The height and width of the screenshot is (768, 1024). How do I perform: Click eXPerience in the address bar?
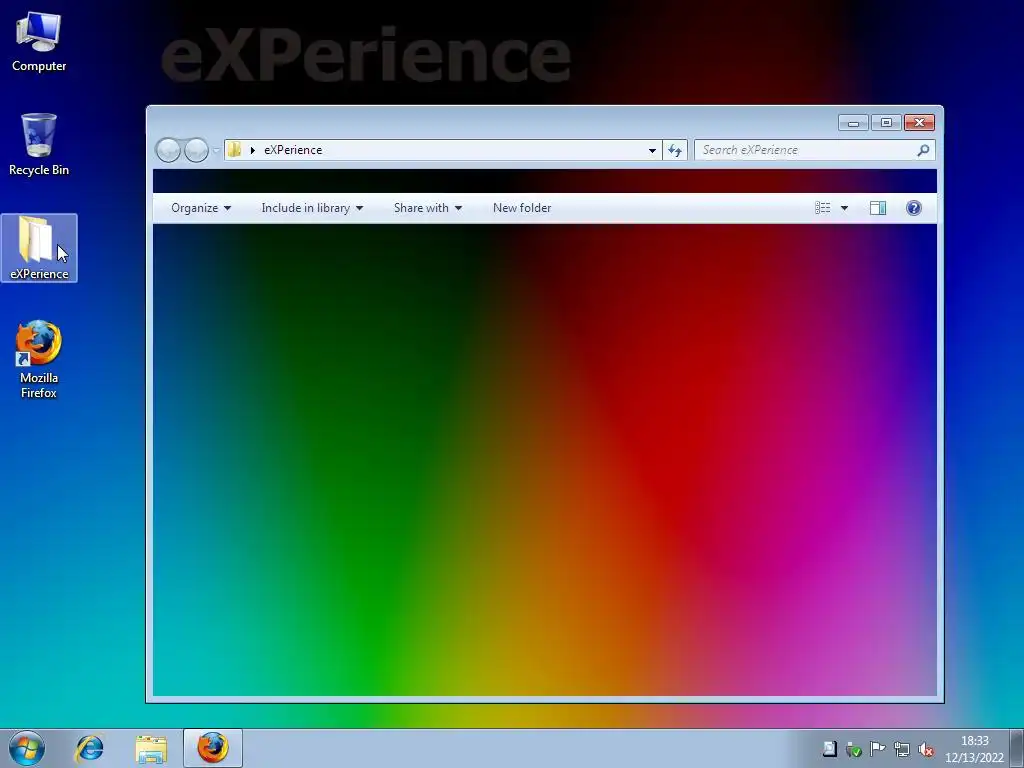click(x=293, y=150)
